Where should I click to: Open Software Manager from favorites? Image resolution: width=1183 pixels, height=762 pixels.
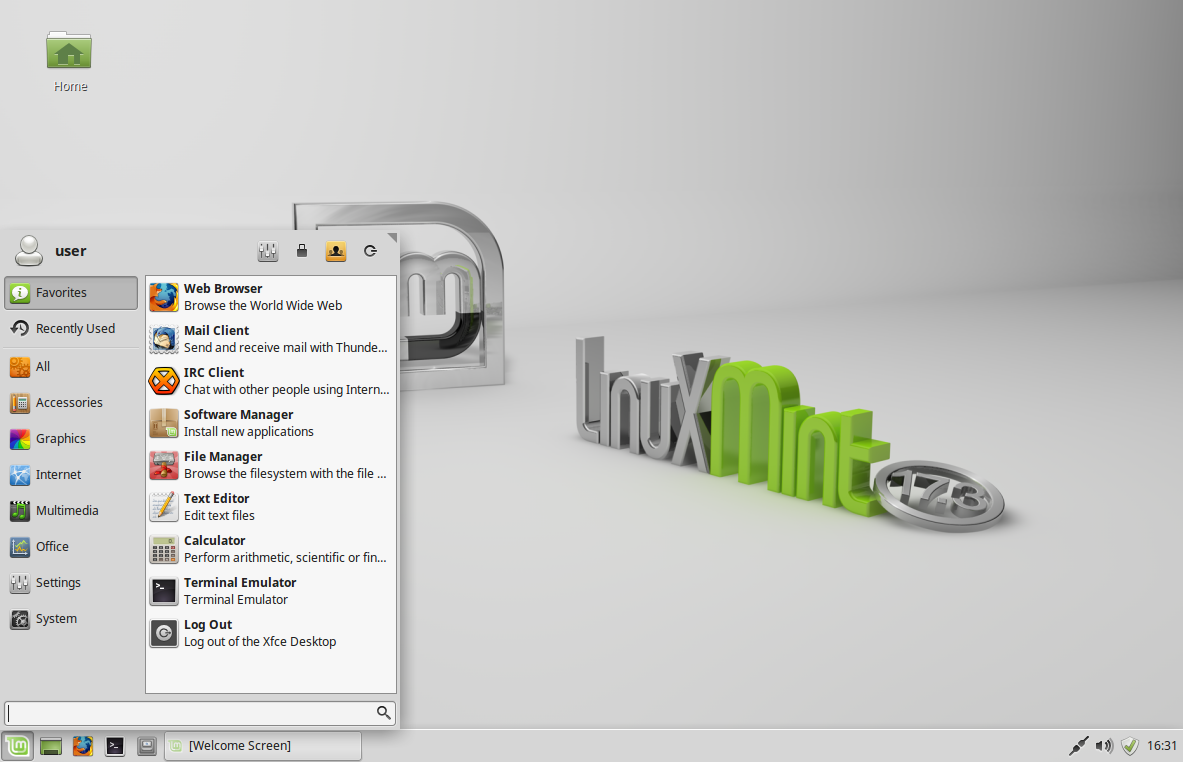[x=271, y=423]
